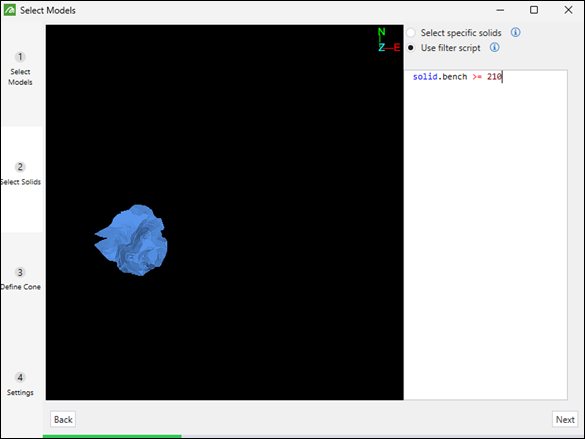Choose the Use filter script radio button
585x439 pixels.
pyautogui.click(x=411, y=48)
